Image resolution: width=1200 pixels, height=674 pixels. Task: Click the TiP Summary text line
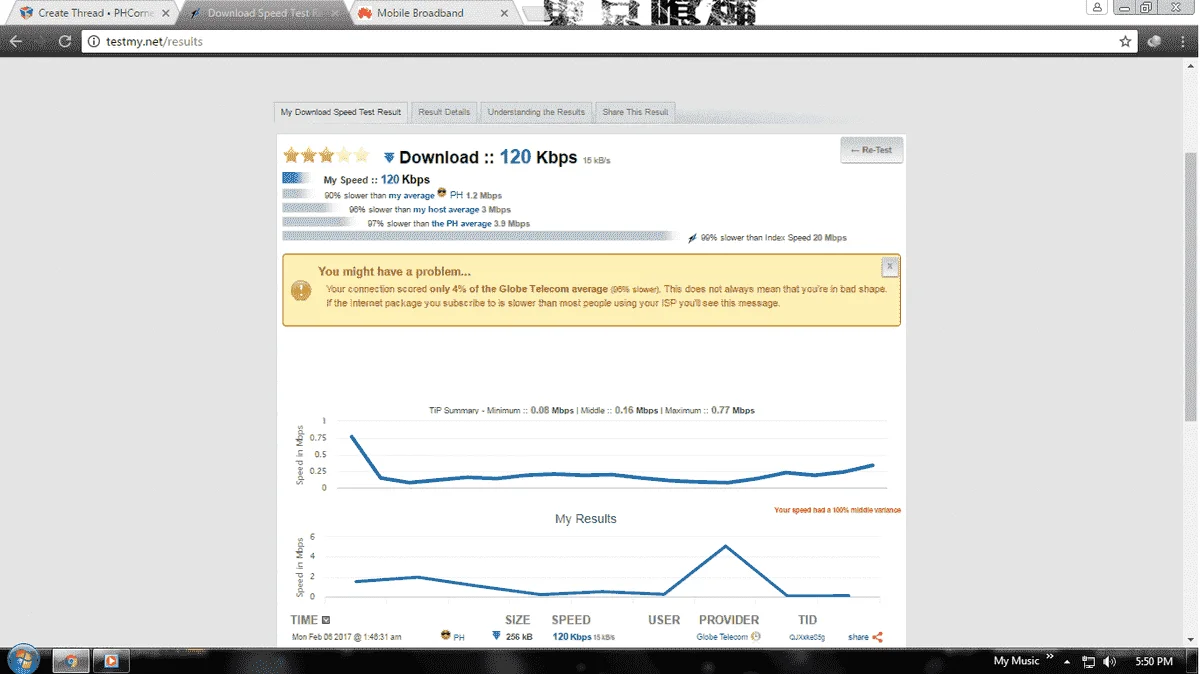(x=592, y=410)
